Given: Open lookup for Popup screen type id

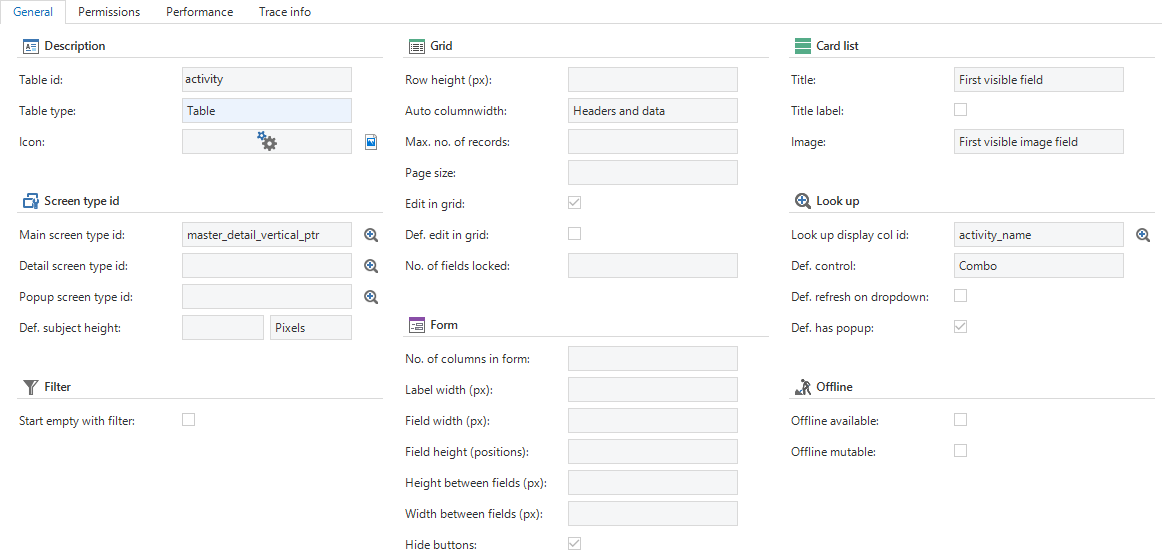Looking at the screenshot, I should [x=371, y=297].
